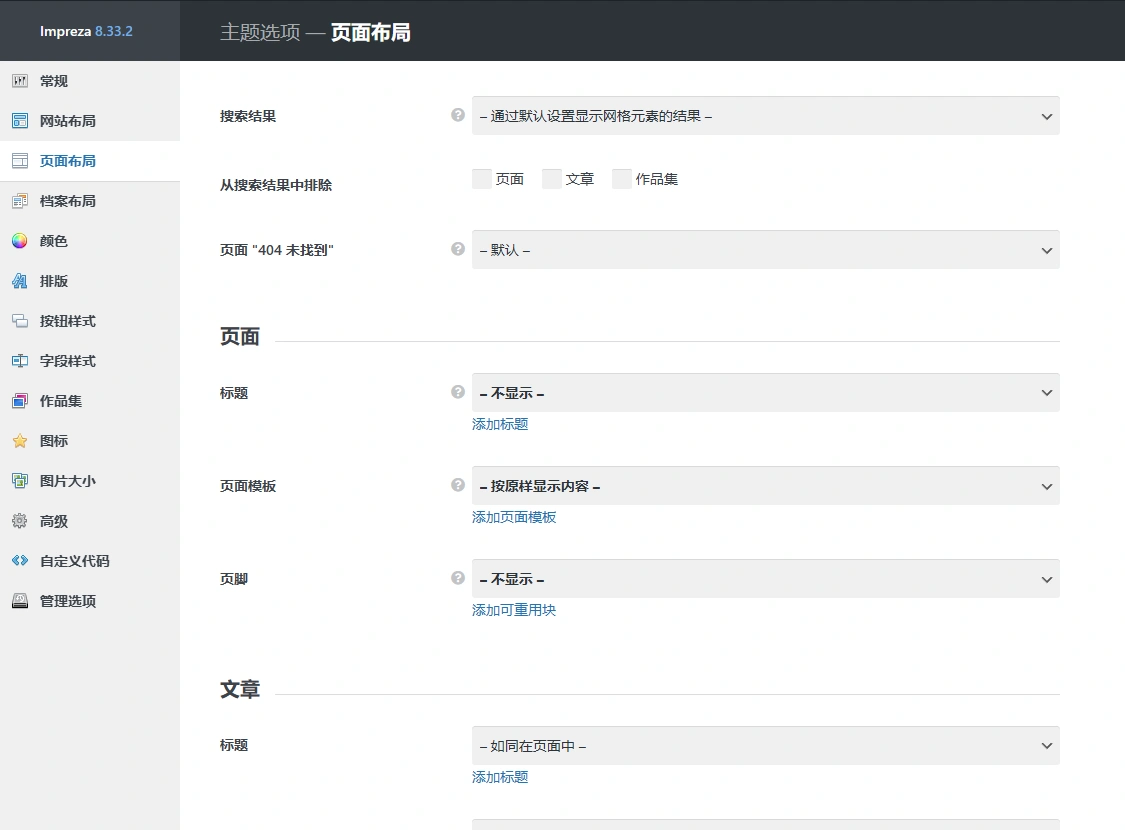Click the 添加可重用块 link
The width and height of the screenshot is (1125, 830).
pos(513,610)
